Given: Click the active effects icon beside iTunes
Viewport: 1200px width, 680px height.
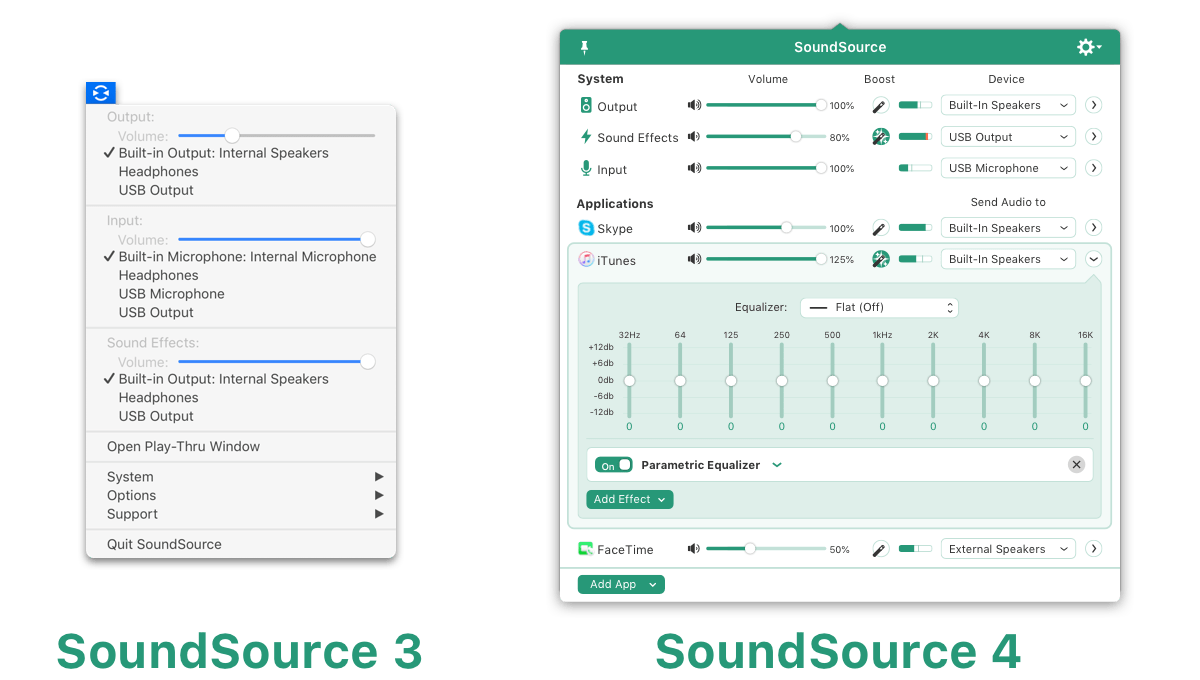Looking at the screenshot, I should coord(880,259).
